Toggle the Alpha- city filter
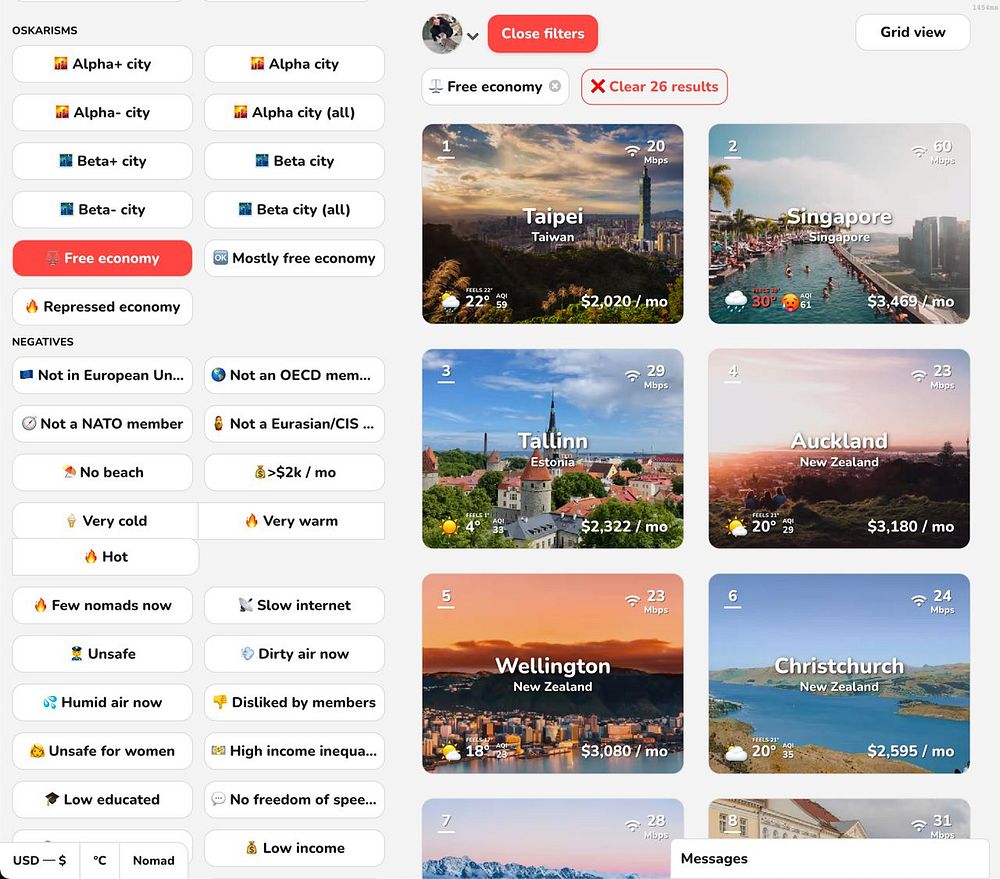Viewport: 1000px width, 879px height. click(102, 112)
